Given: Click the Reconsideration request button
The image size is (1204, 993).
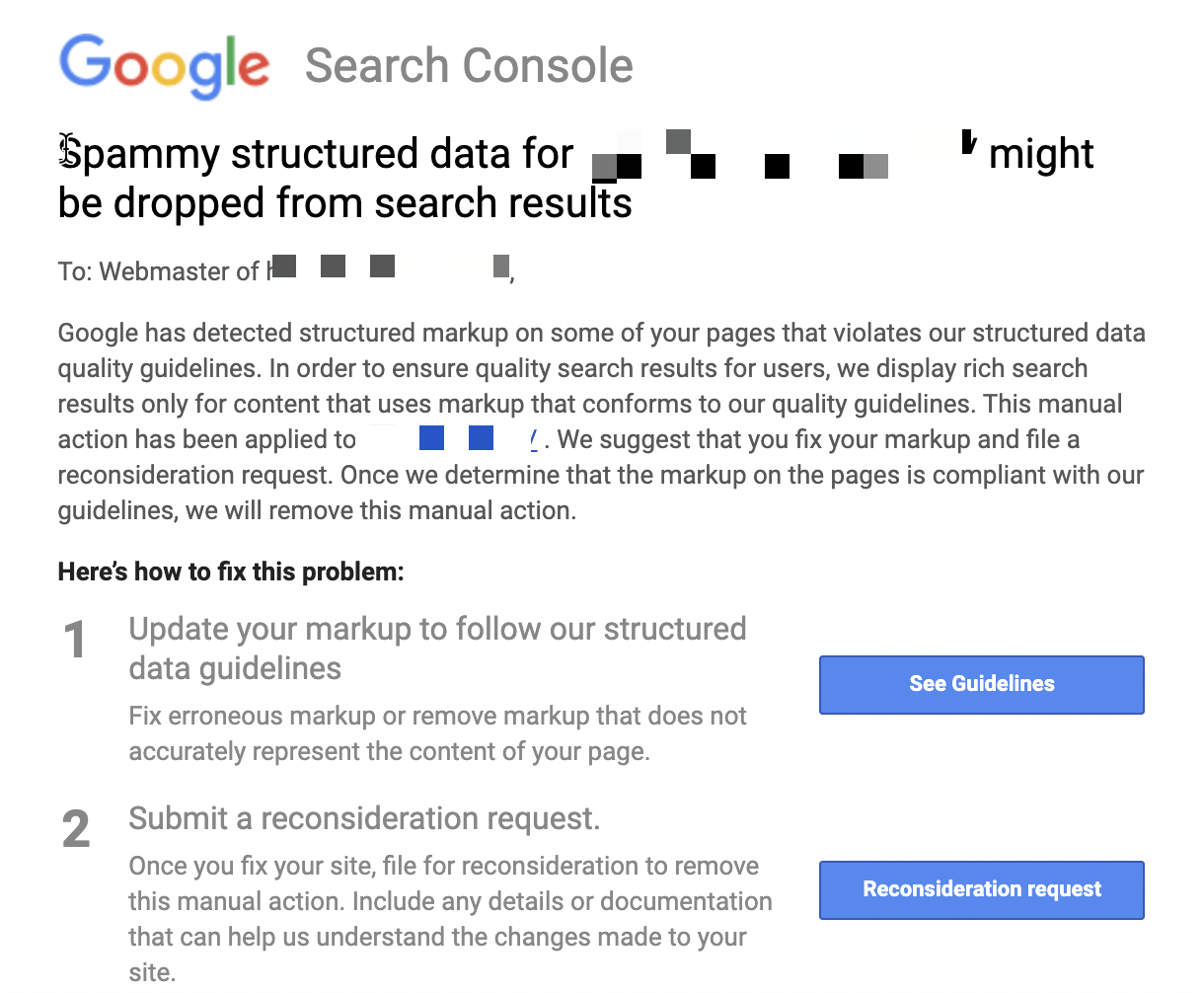Looking at the screenshot, I should pos(981,889).
